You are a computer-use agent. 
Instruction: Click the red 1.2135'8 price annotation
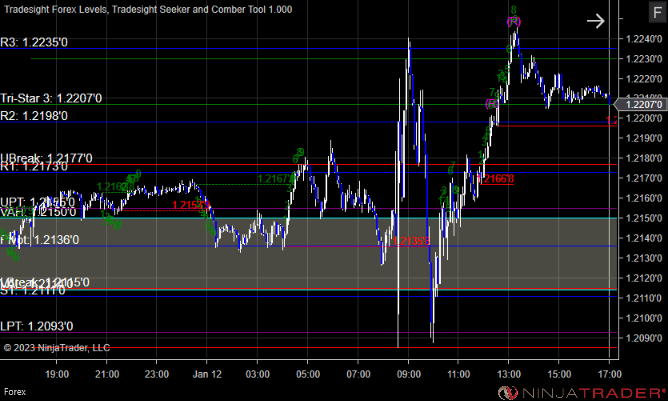click(x=411, y=241)
